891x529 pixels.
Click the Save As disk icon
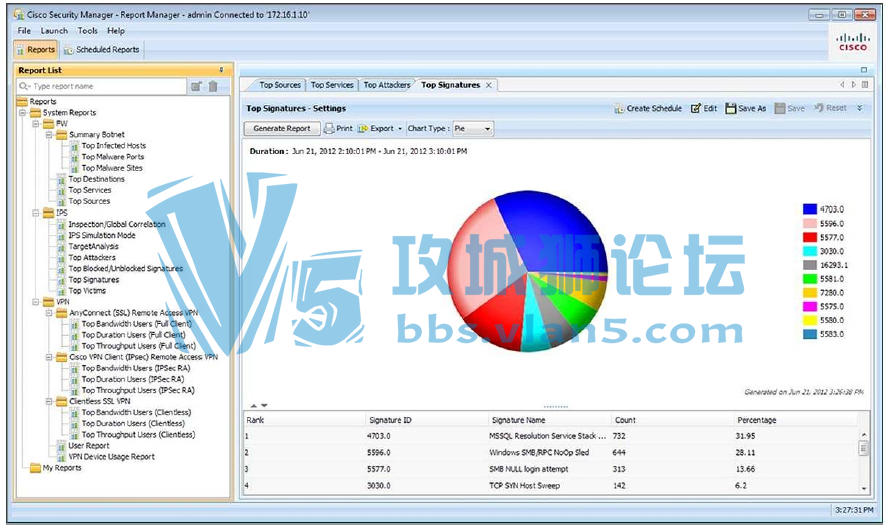(731, 109)
